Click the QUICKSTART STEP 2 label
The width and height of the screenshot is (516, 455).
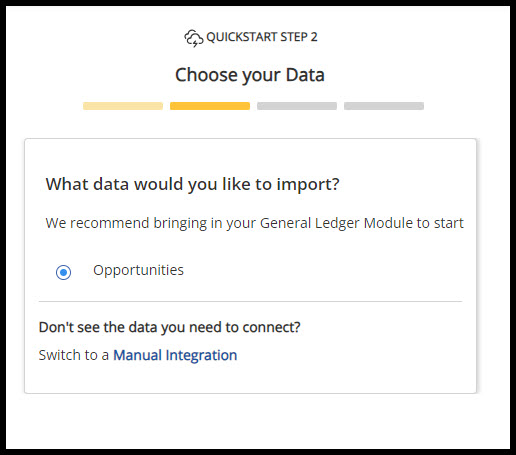coord(262,37)
